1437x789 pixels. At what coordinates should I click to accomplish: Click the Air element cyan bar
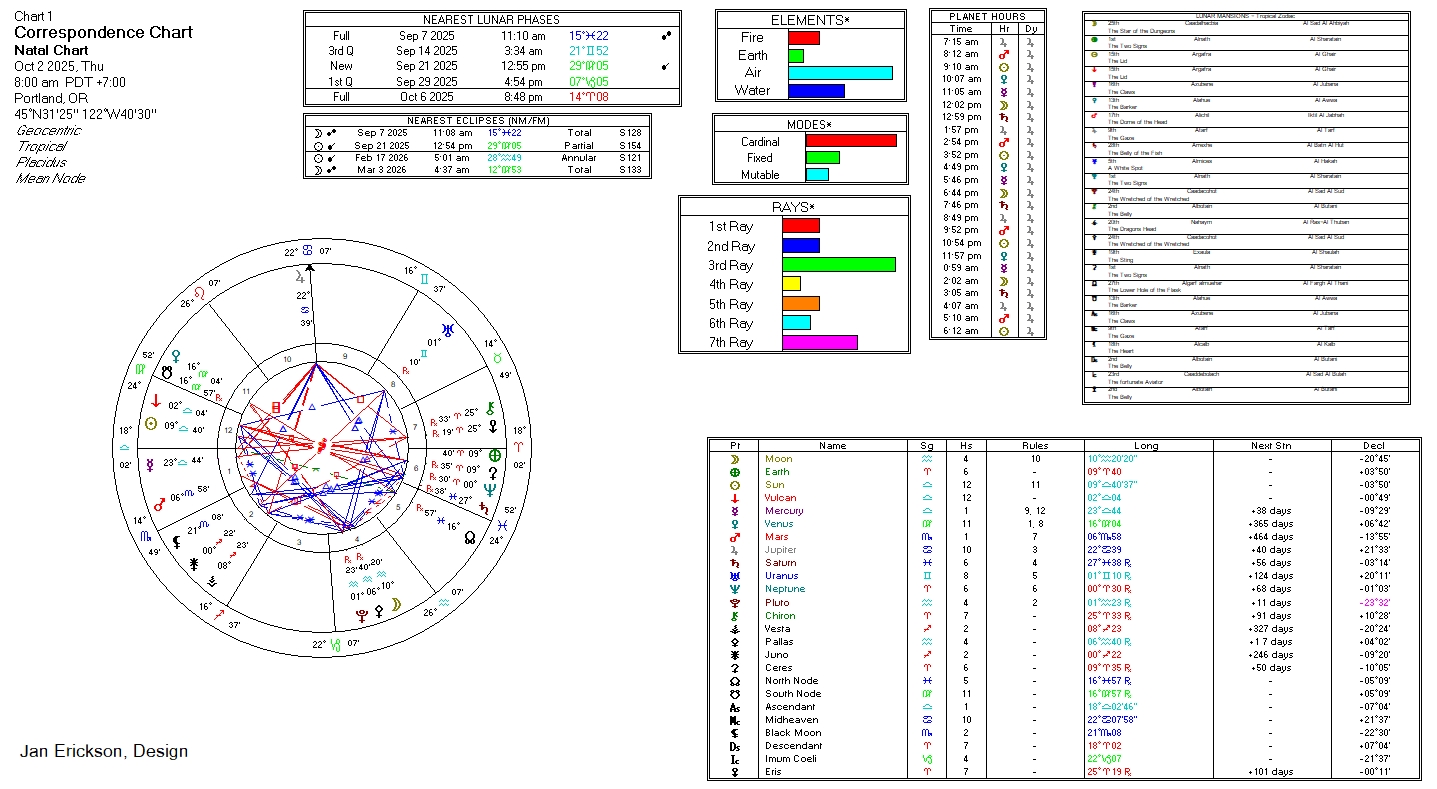839,73
